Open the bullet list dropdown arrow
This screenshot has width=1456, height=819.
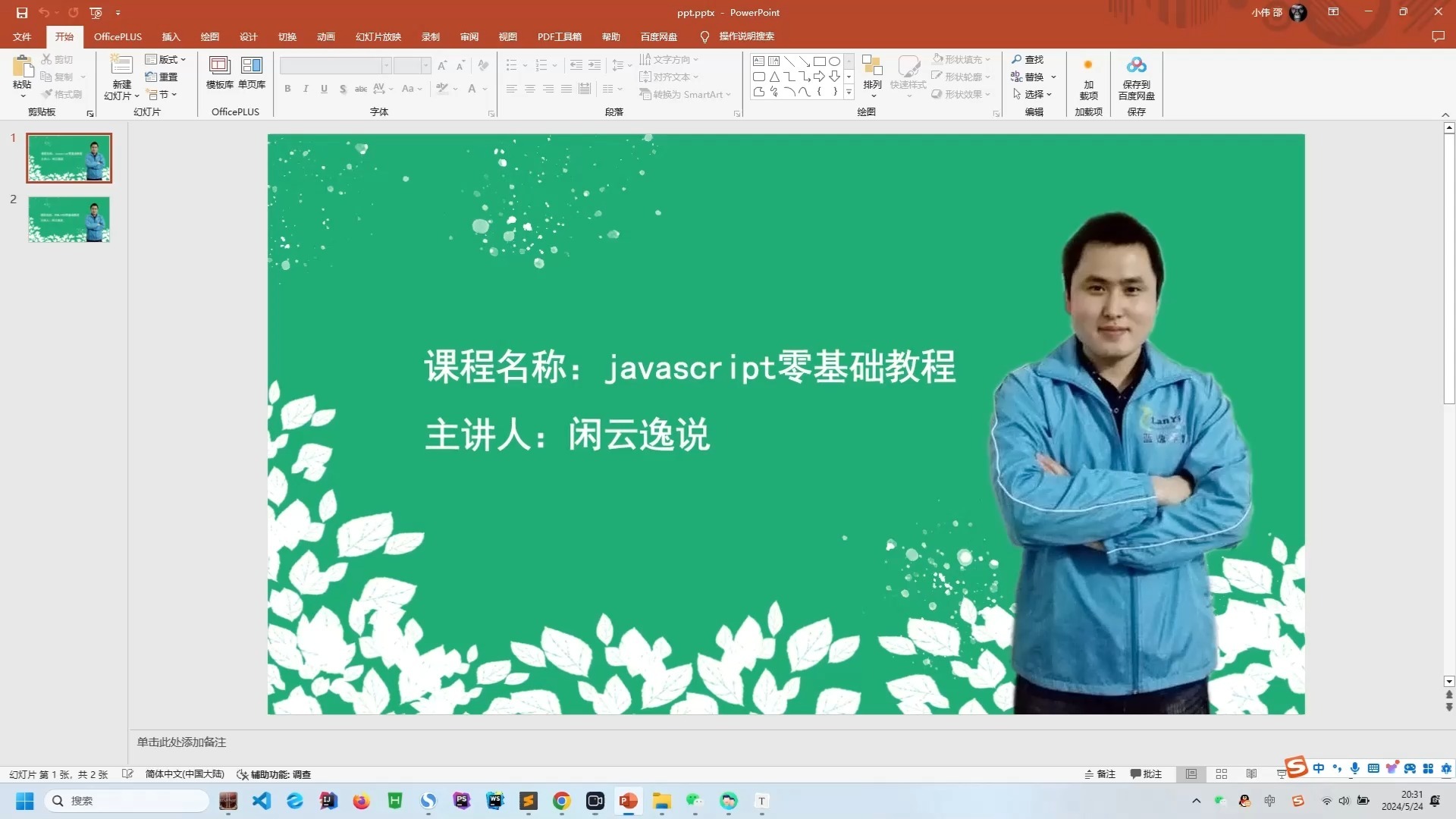[x=524, y=65]
